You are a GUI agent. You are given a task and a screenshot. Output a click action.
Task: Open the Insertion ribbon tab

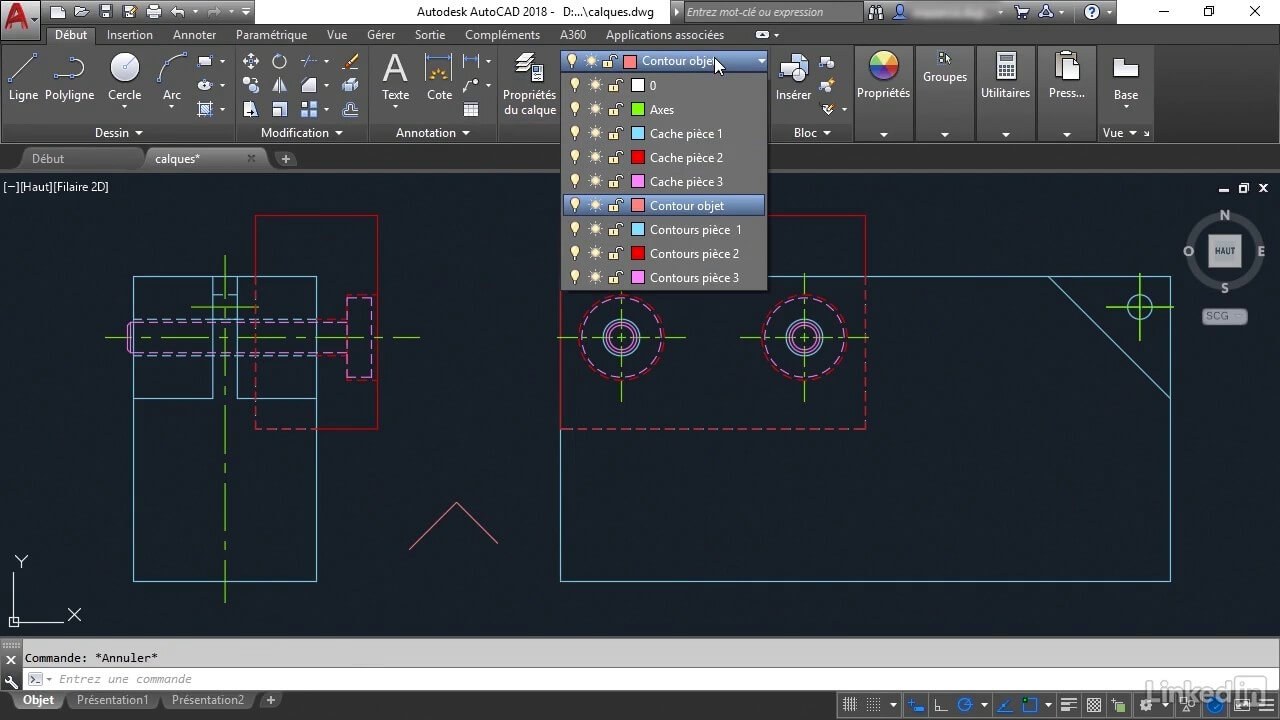point(130,35)
